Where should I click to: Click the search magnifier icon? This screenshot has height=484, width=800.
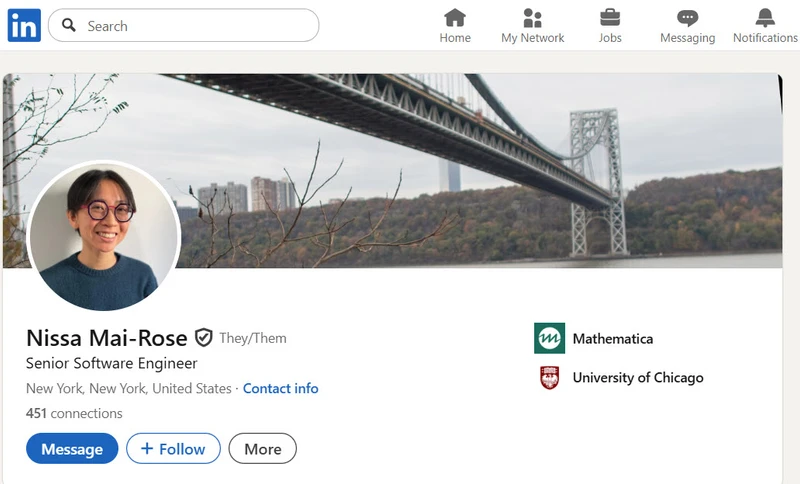(x=69, y=26)
